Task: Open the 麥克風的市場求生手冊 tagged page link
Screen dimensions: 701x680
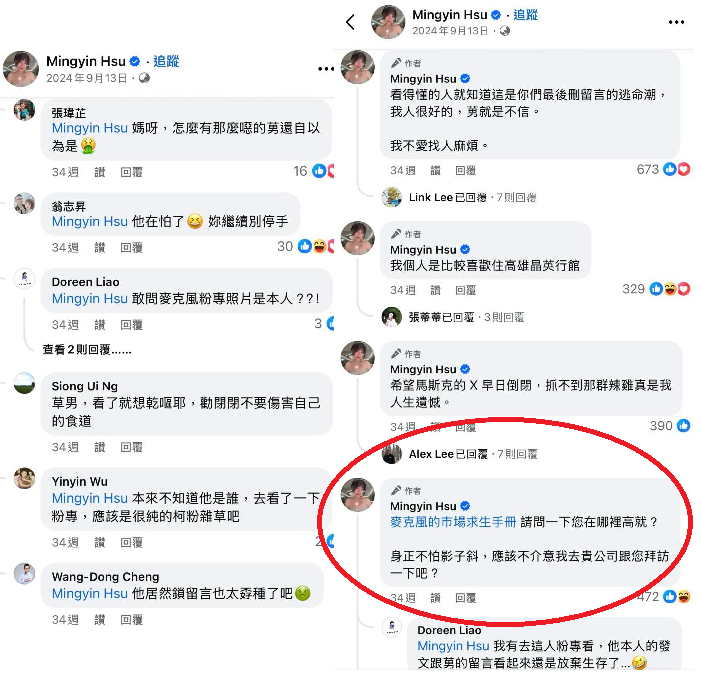Action: (x=453, y=522)
